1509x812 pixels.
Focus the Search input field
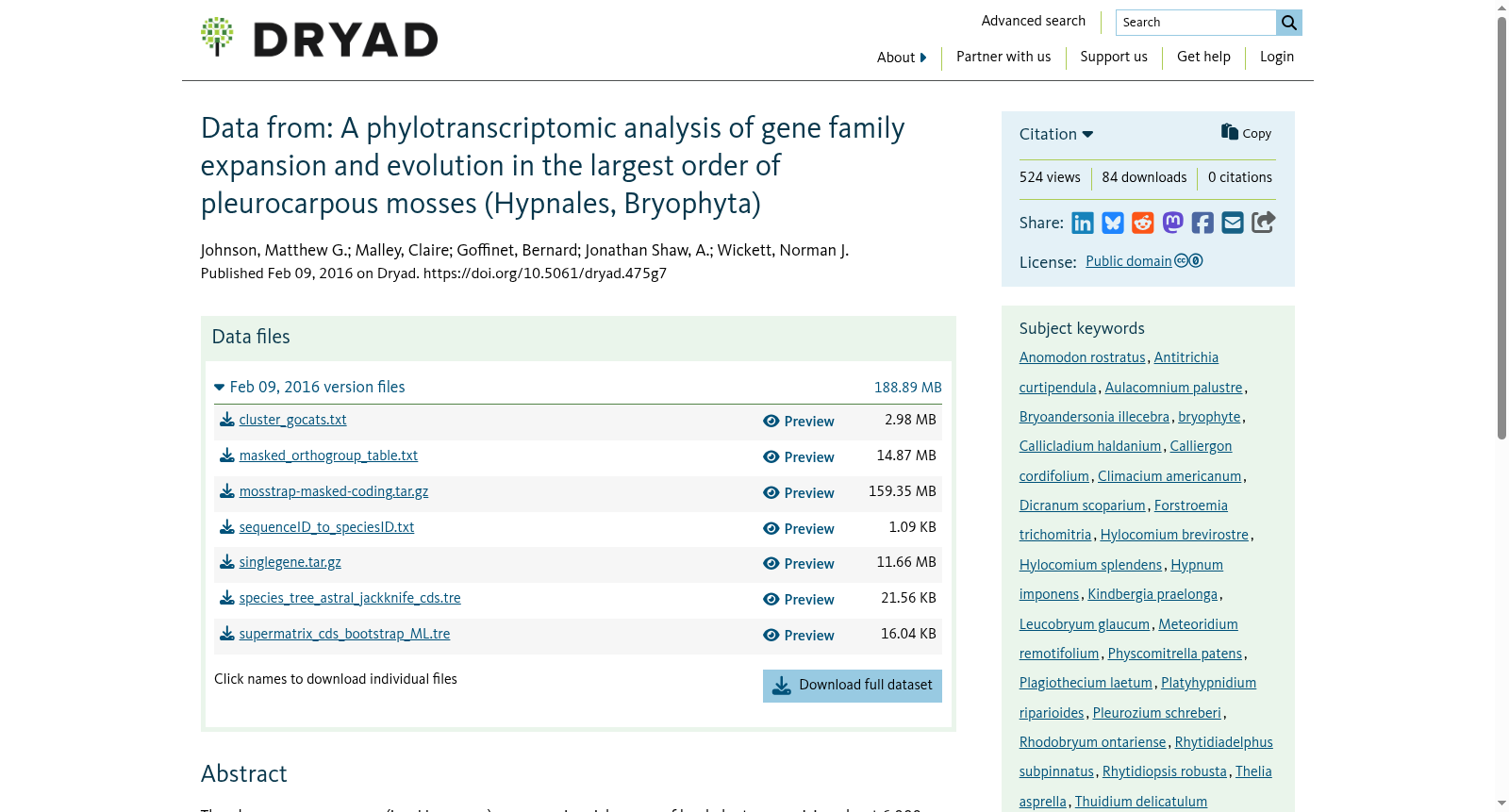[x=1196, y=23]
